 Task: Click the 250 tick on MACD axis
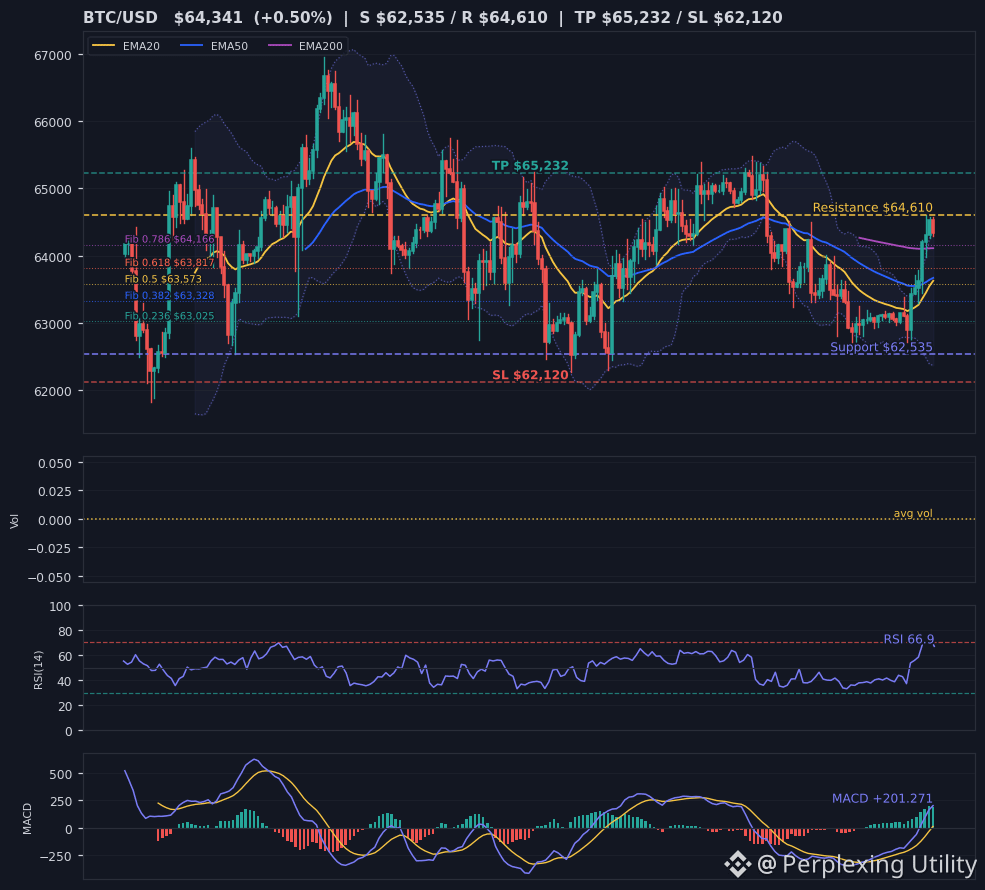tap(60, 802)
